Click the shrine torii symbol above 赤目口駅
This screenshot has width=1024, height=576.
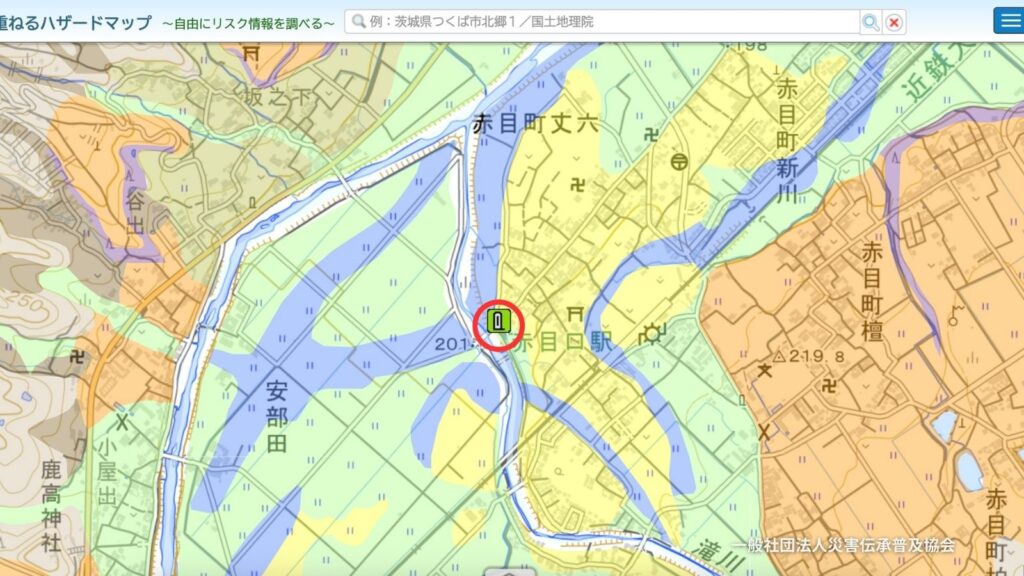[575, 313]
